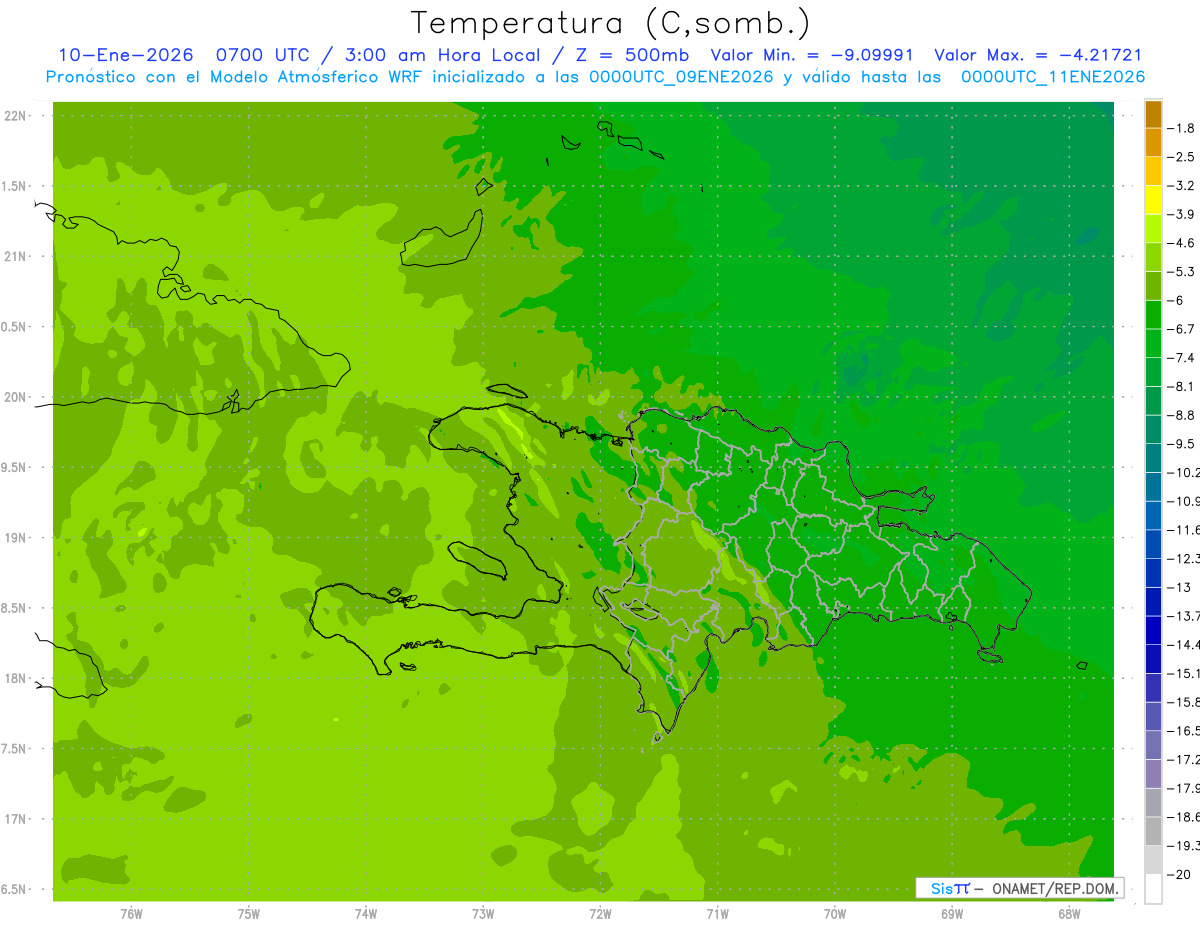The height and width of the screenshot is (927, 1200).
Task: Choose the orange swatch between -1.8 and -2.5
Action: click(x=1153, y=142)
